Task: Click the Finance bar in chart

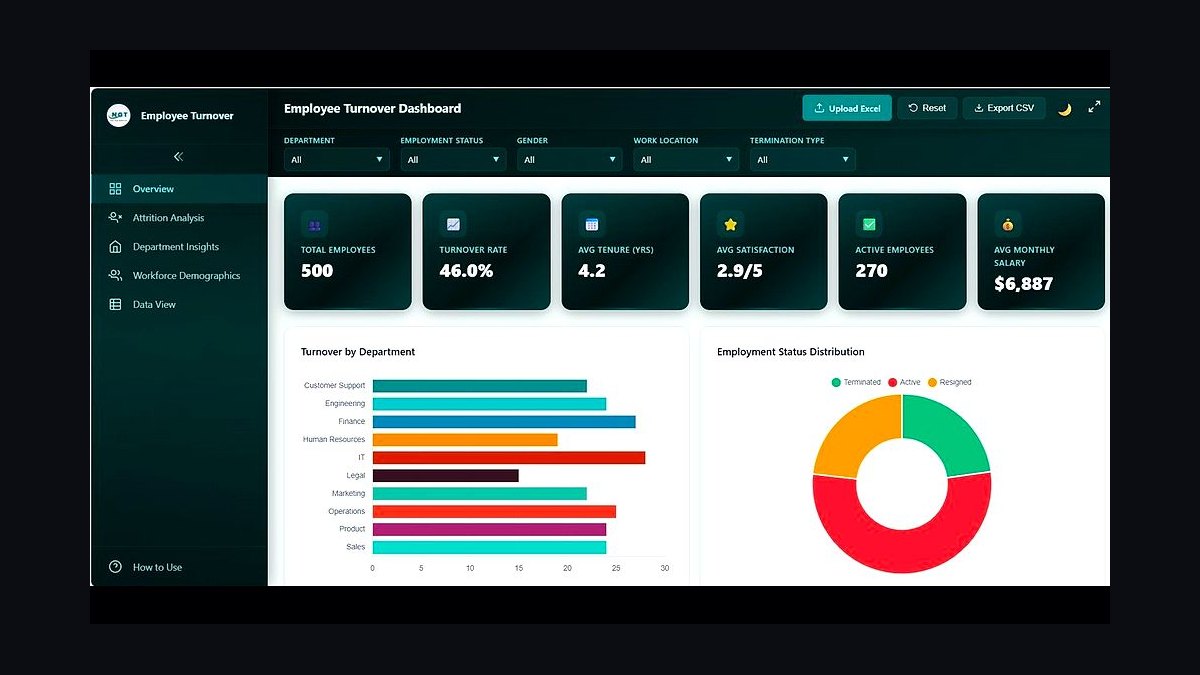Action: [504, 422]
